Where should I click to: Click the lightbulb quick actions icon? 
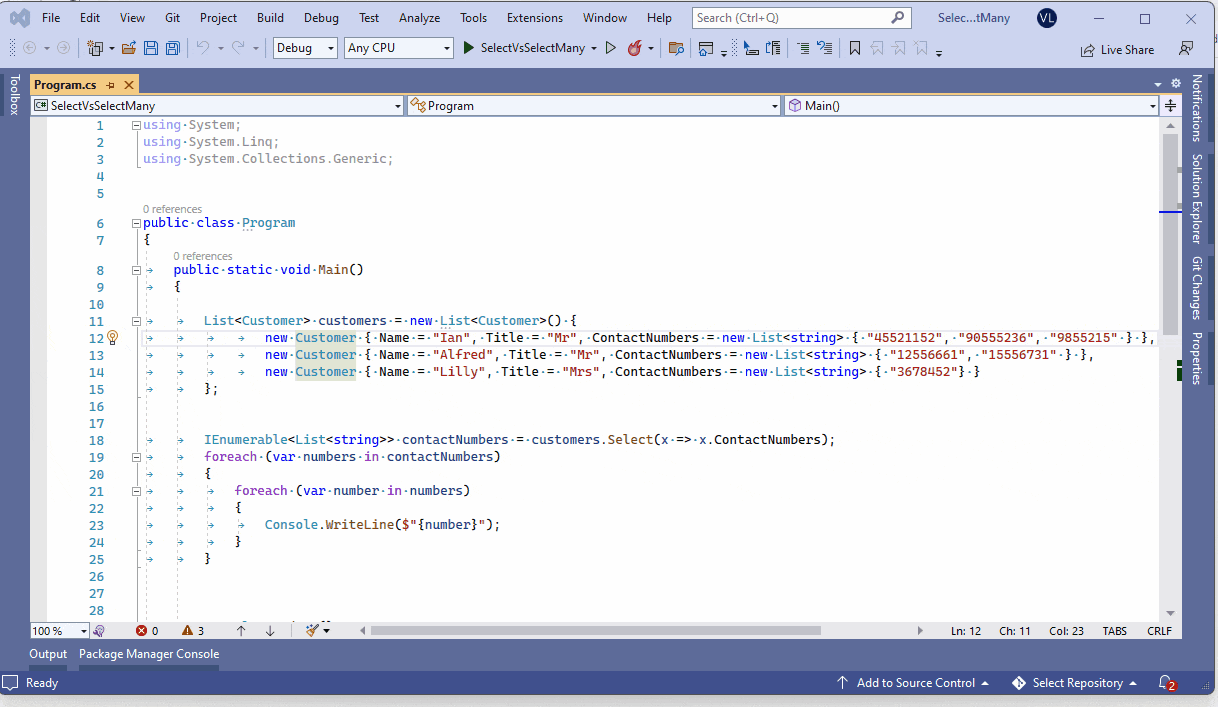[112, 337]
